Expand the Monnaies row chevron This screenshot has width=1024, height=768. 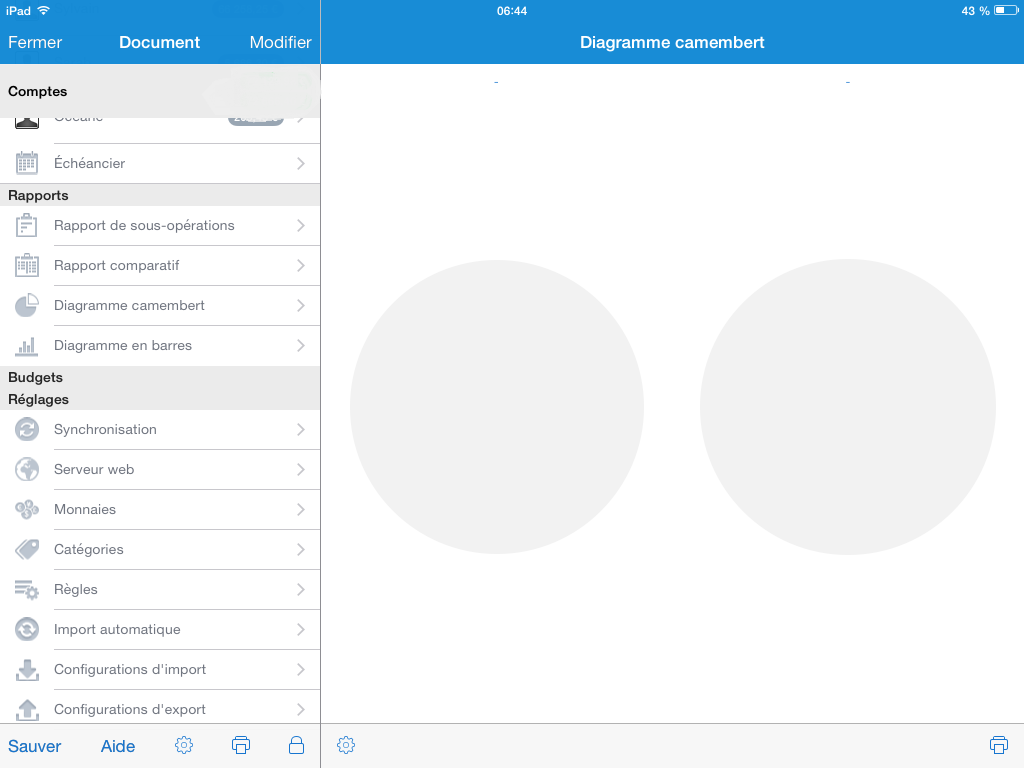[x=300, y=509]
